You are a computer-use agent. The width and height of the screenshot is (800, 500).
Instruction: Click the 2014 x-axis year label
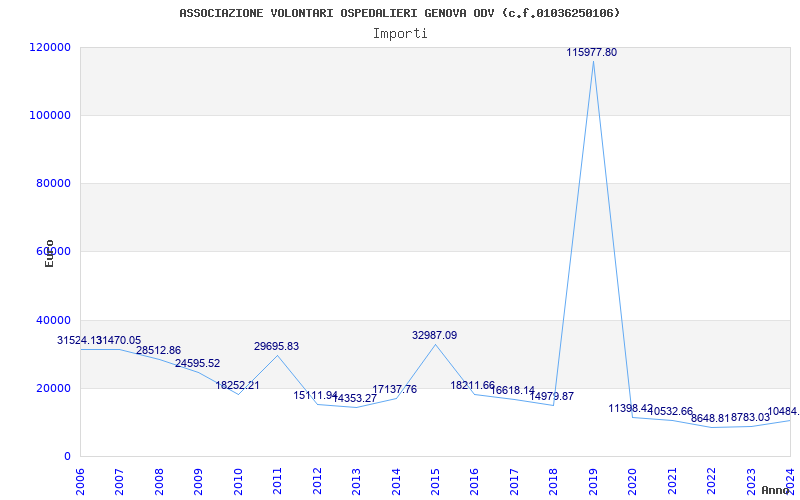(396, 482)
